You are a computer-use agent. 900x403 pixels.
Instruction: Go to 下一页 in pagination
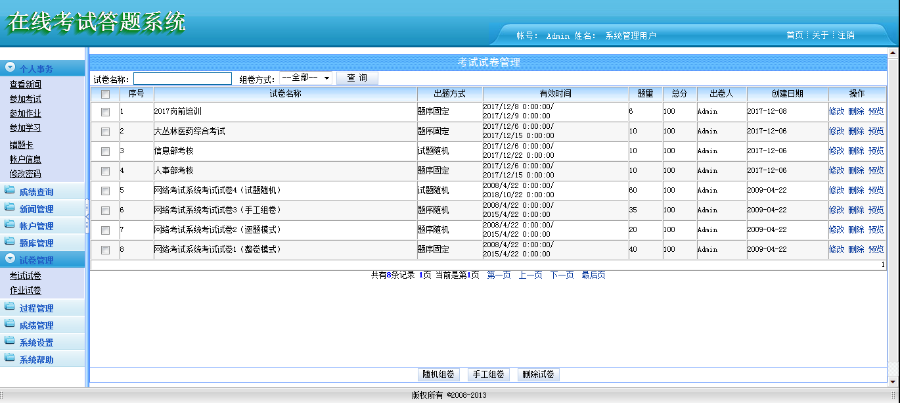[x=562, y=276]
